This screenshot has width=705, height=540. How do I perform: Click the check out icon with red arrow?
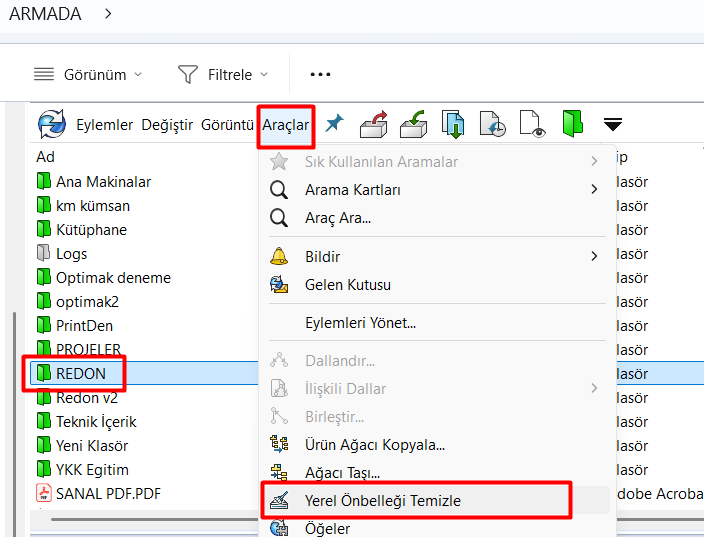[374, 124]
